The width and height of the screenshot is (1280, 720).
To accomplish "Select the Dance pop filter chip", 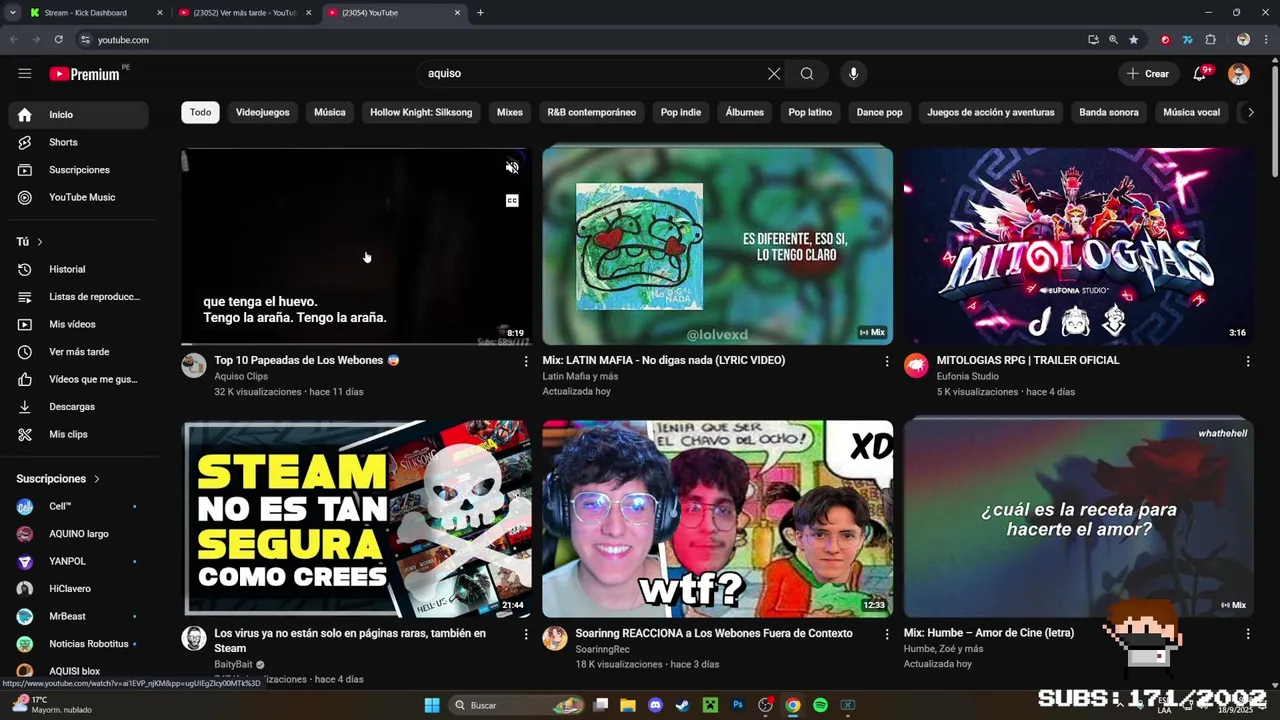I will [x=880, y=112].
